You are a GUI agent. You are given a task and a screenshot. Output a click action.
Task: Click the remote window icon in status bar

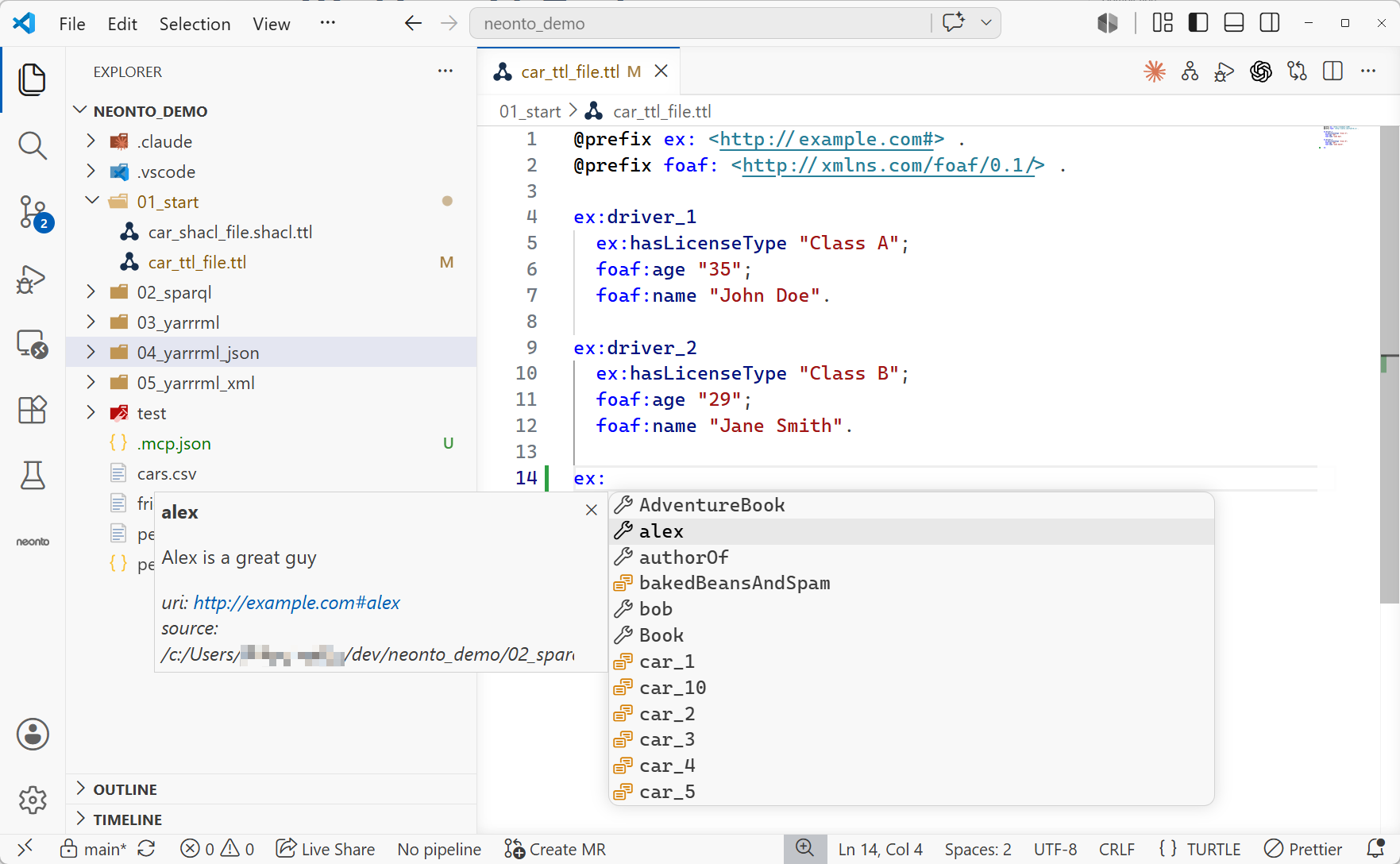pyautogui.click(x=25, y=848)
